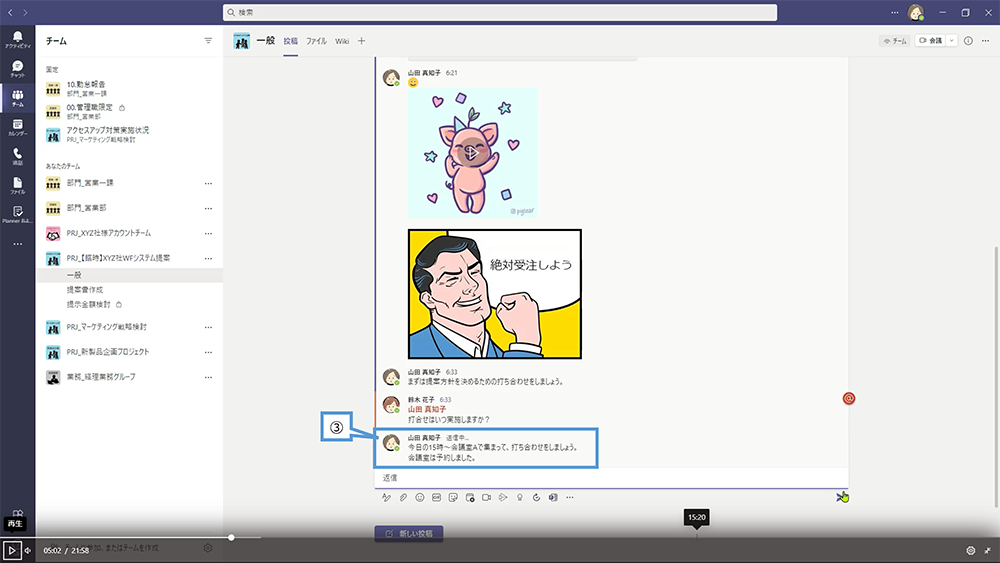Open options for PRJ_新製品企画プロジェクト team
Image resolution: width=1000 pixels, height=563 pixels.
pyautogui.click(x=208, y=352)
